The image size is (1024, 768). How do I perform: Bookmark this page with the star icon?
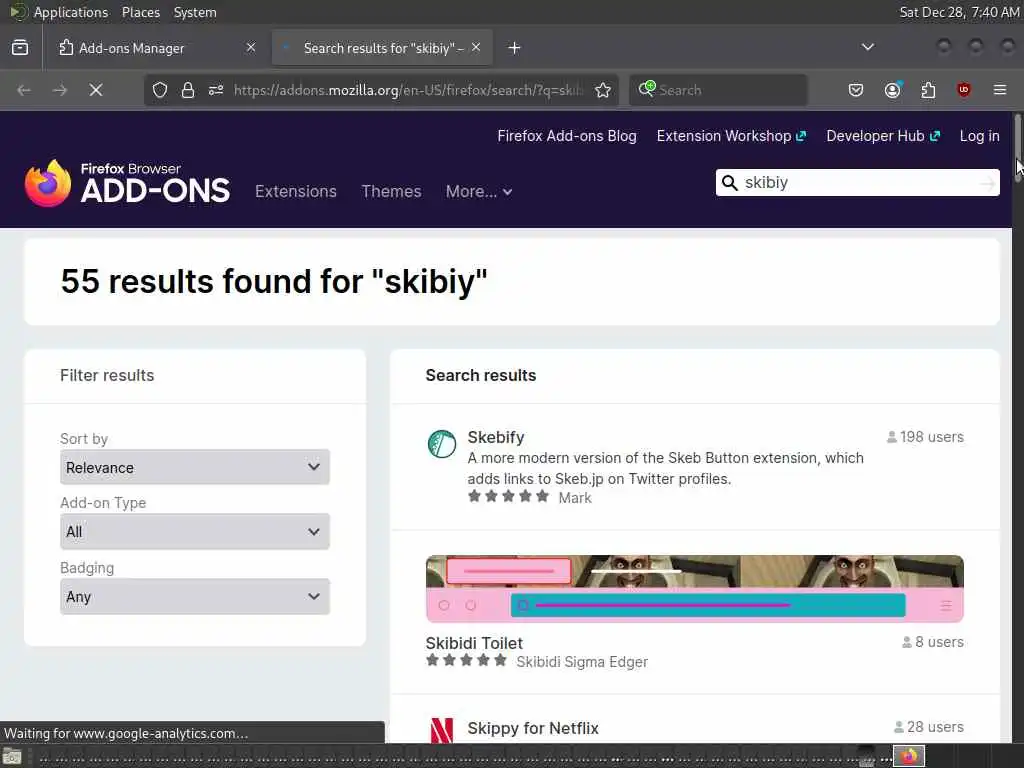click(x=603, y=90)
